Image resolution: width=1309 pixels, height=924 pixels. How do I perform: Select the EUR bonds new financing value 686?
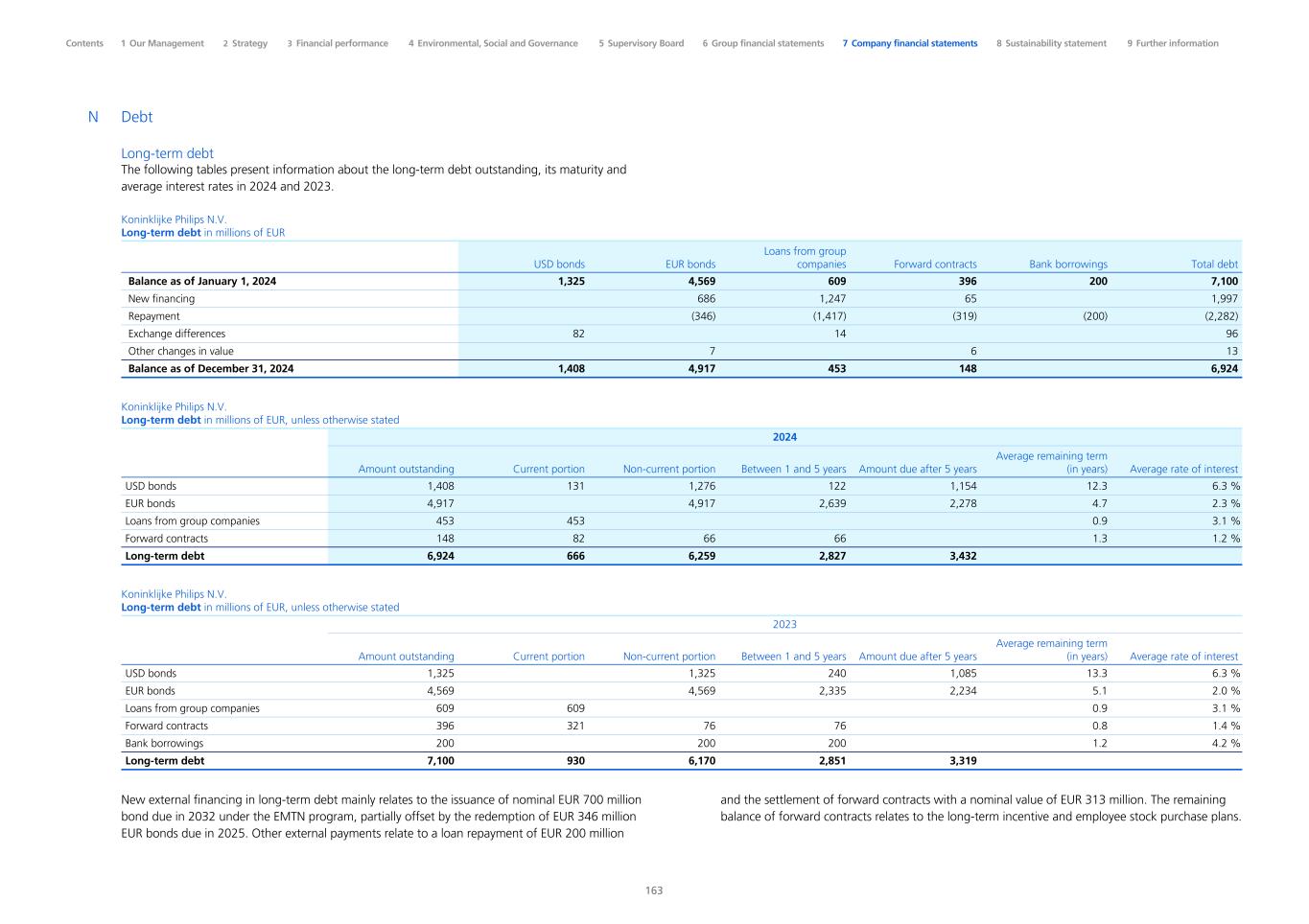[x=706, y=299]
